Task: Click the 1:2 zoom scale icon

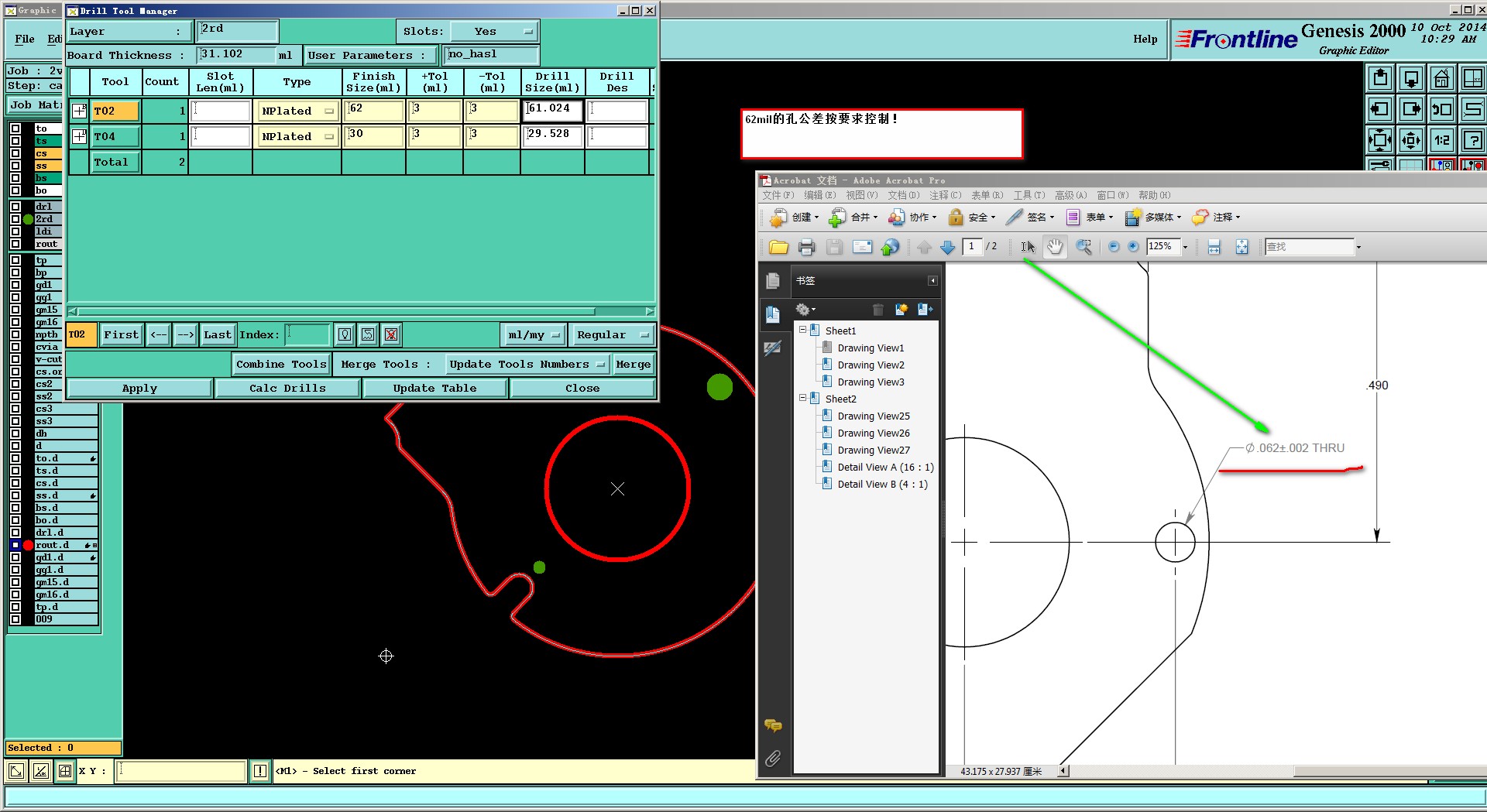Action: coord(1441,140)
